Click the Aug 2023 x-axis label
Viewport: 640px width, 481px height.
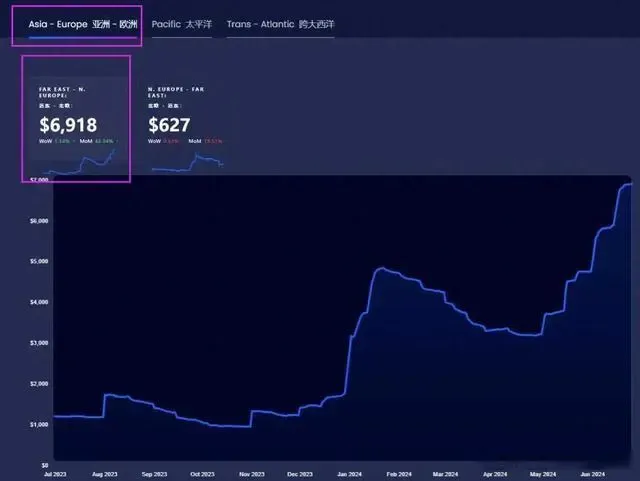click(x=104, y=474)
